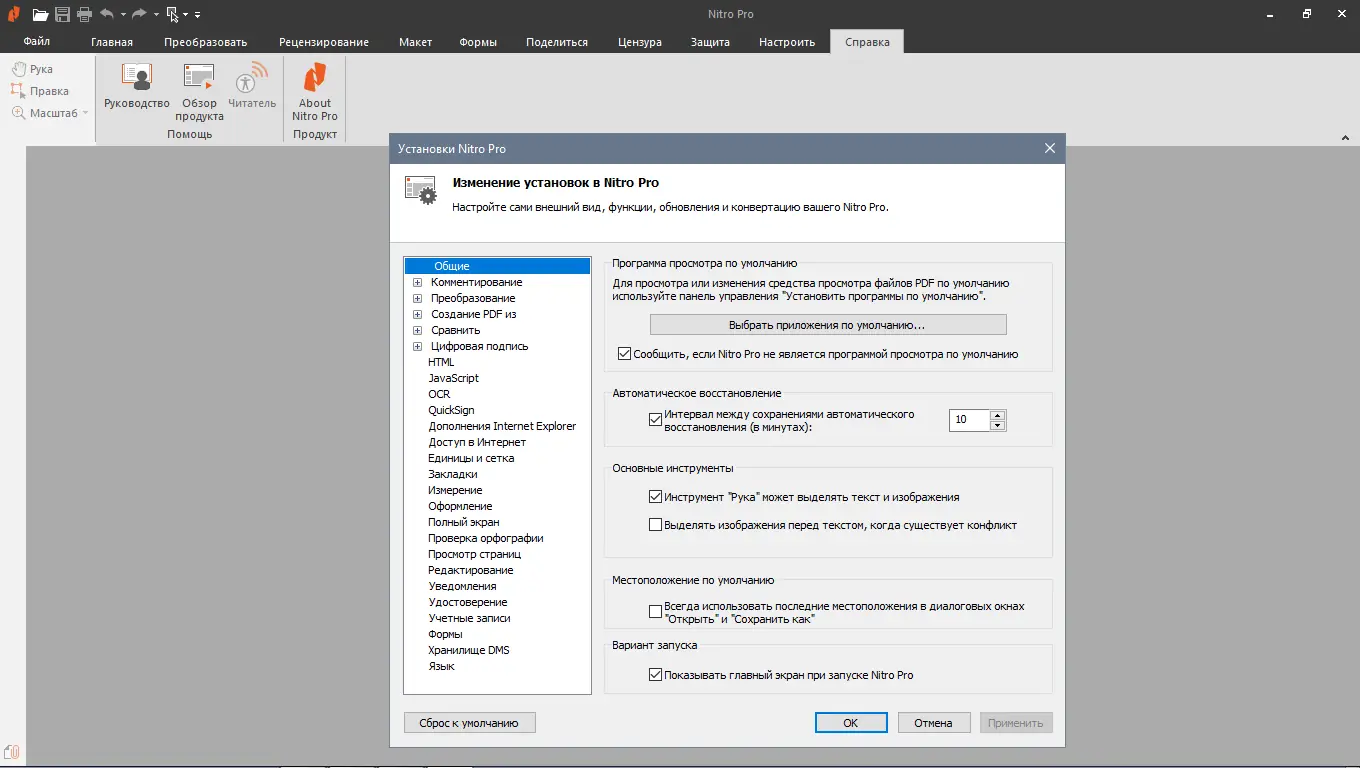Open the Файл menu
The image size is (1360, 768).
click(37, 42)
